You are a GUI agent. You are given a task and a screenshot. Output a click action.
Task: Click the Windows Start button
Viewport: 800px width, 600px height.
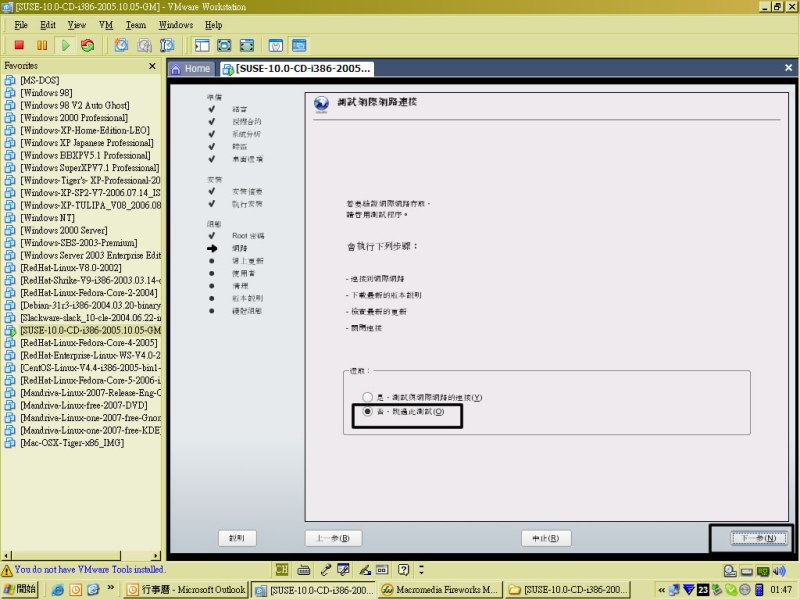click(19, 589)
